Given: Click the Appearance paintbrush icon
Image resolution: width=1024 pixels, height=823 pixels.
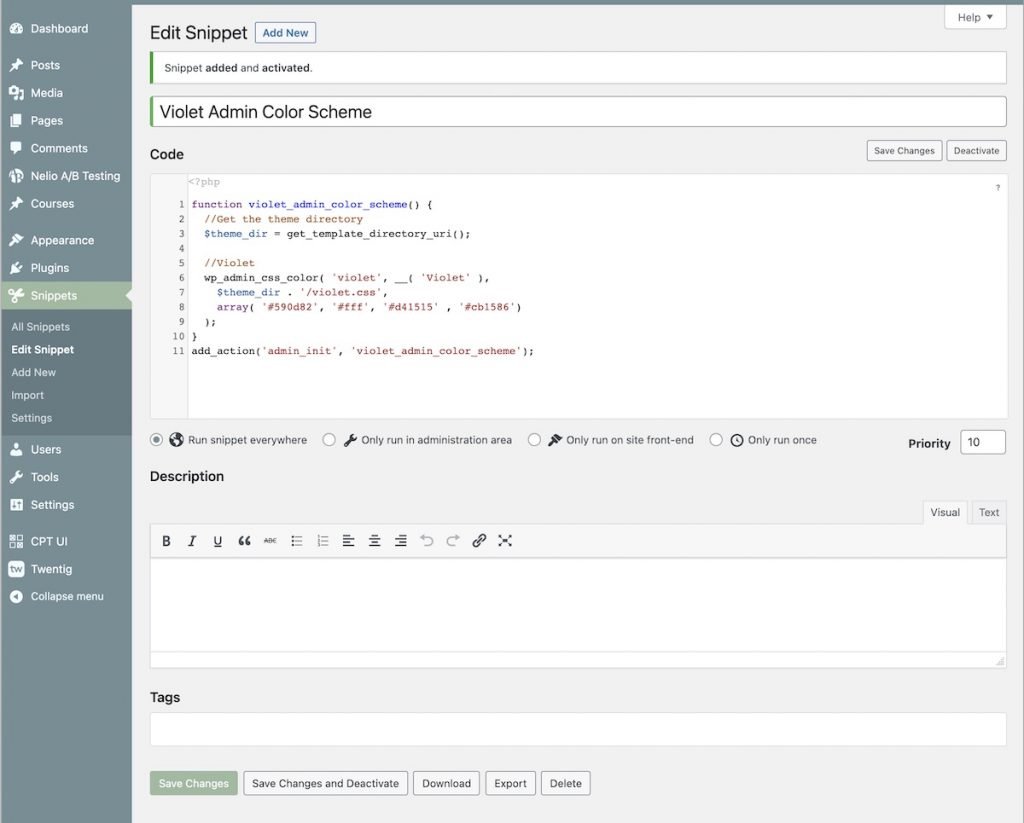Looking at the screenshot, I should (x=16, y=240).
